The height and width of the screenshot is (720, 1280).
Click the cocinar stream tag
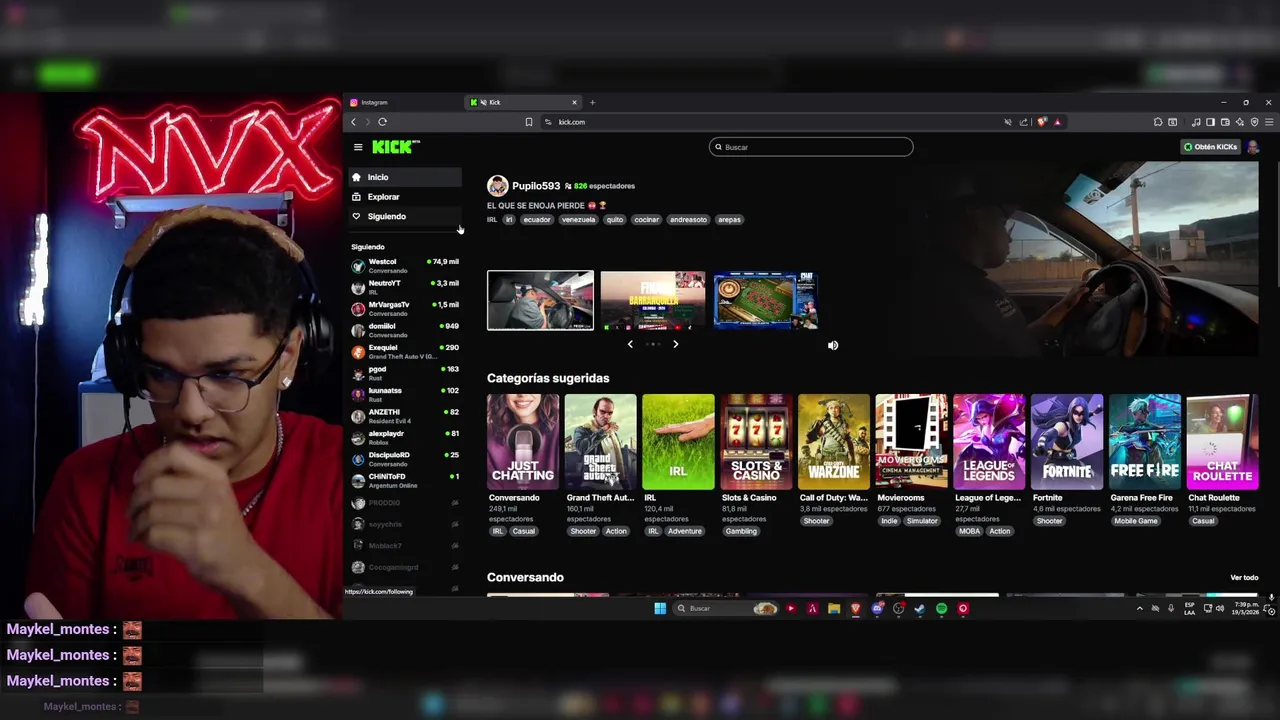(x=647, y=220)
